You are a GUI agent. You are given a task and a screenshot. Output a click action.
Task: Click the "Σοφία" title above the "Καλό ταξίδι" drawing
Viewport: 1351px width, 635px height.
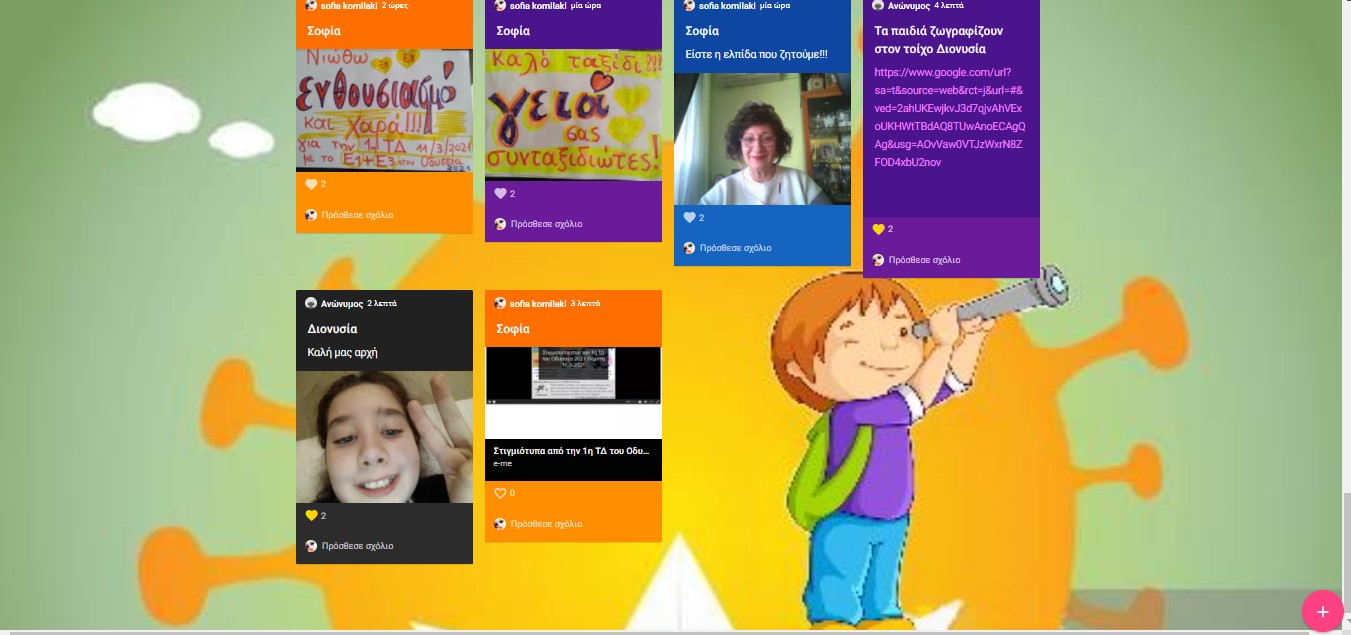point(513,31)
